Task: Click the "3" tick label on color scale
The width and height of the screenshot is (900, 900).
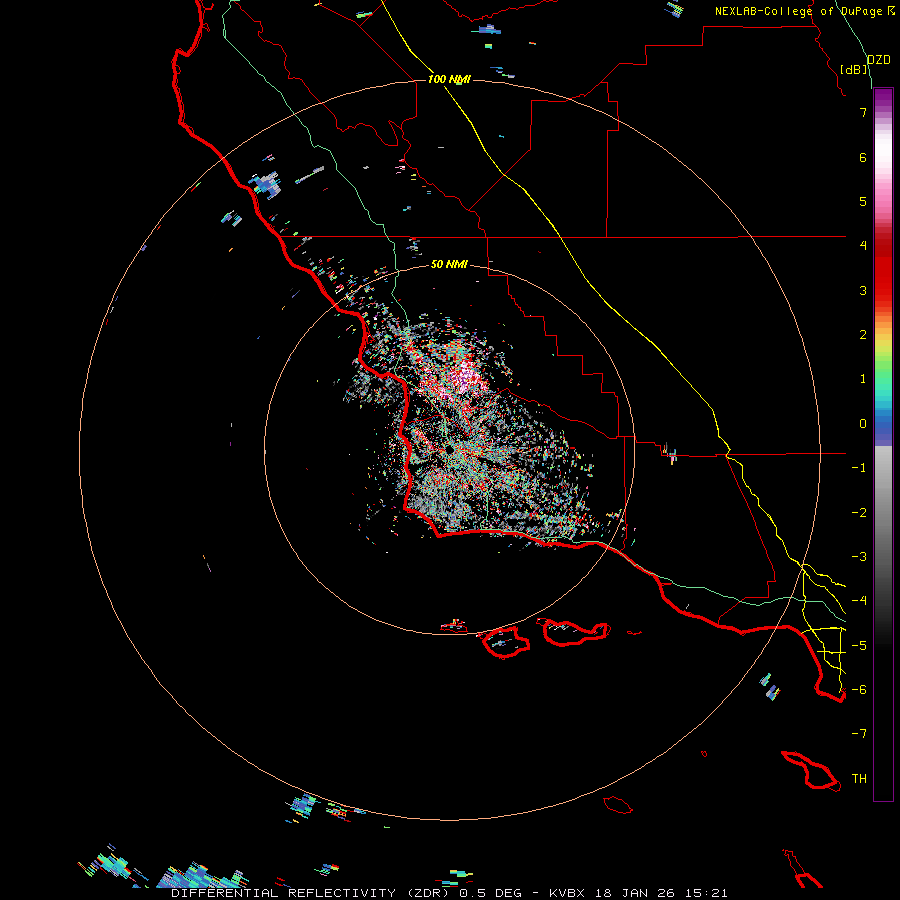Action: coord(863,290)
